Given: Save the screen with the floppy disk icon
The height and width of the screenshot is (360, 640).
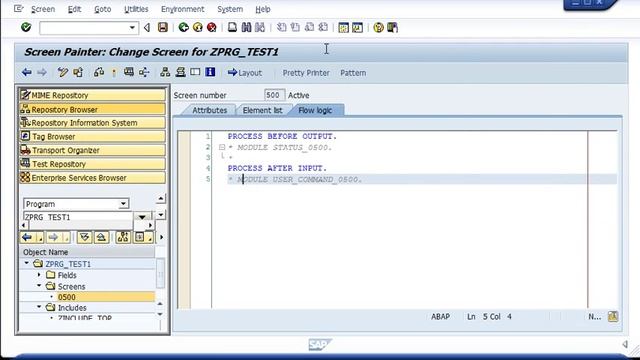Looking at the screenshot, I should point(163,27).
